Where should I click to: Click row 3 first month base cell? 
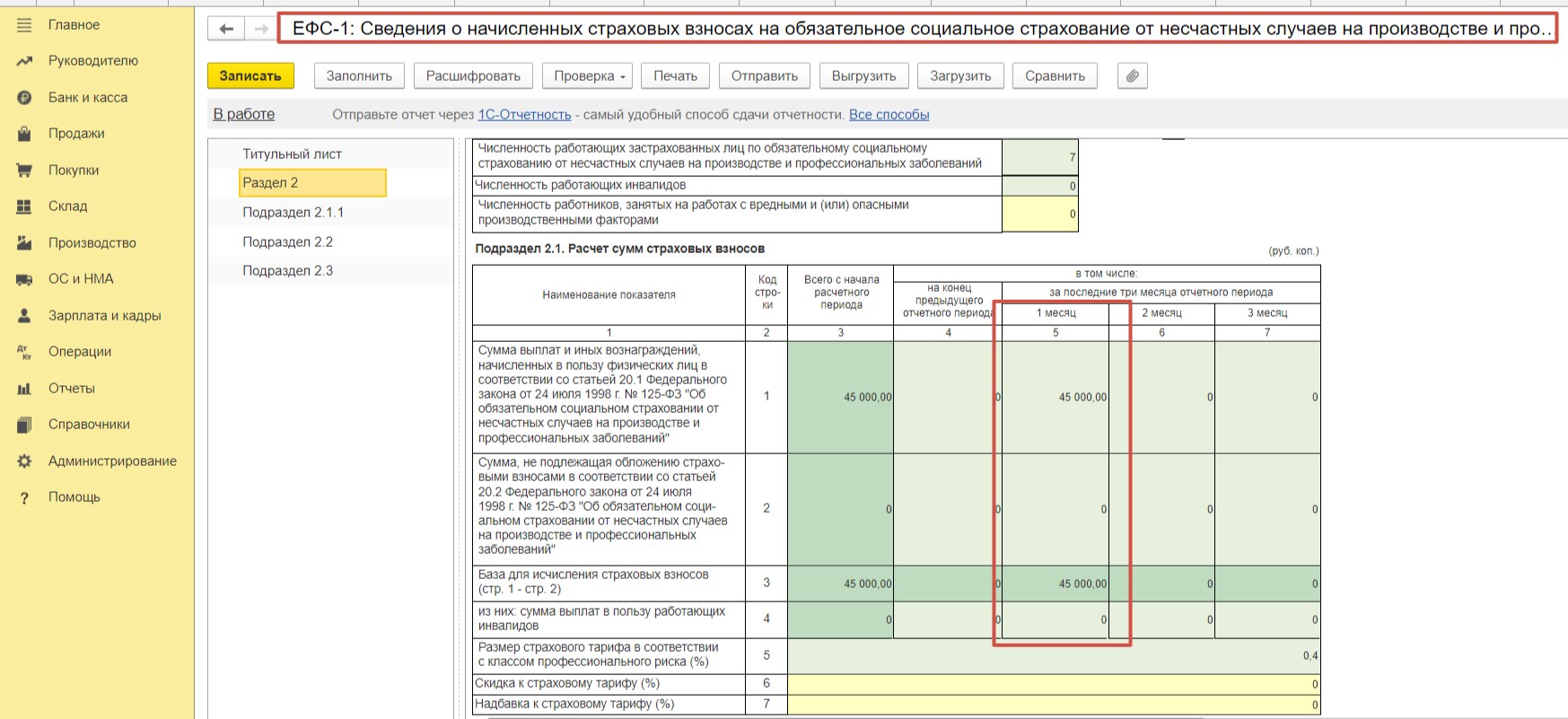click(1056, 583)
